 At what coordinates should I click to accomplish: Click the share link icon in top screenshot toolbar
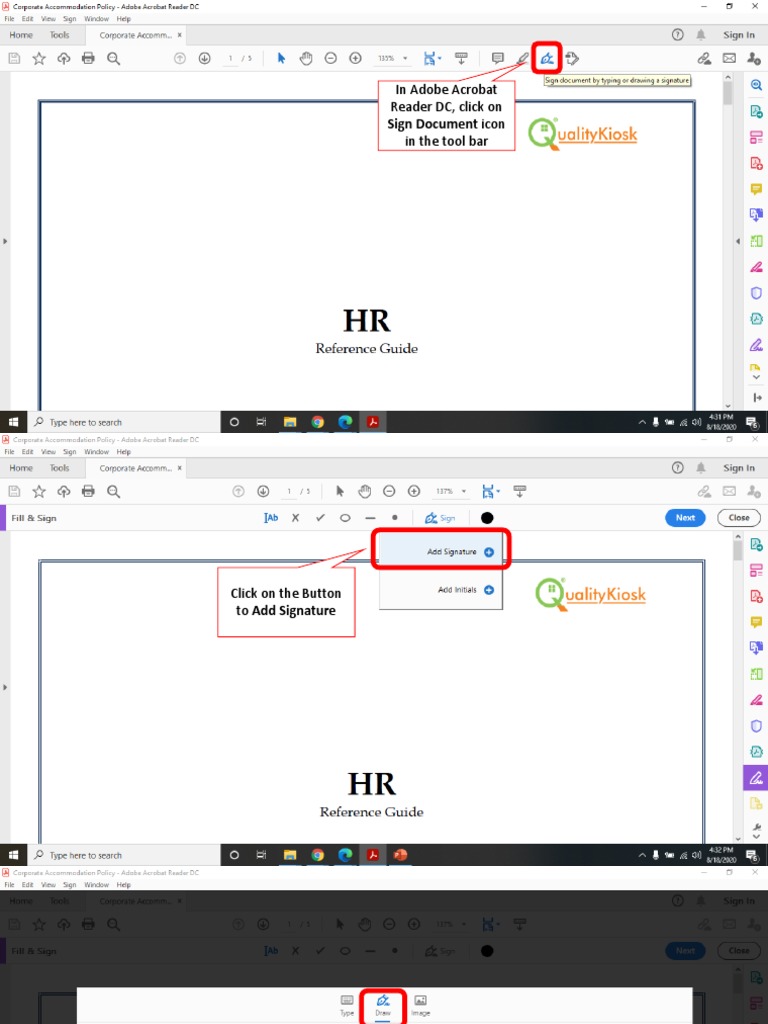click(704, 58)
